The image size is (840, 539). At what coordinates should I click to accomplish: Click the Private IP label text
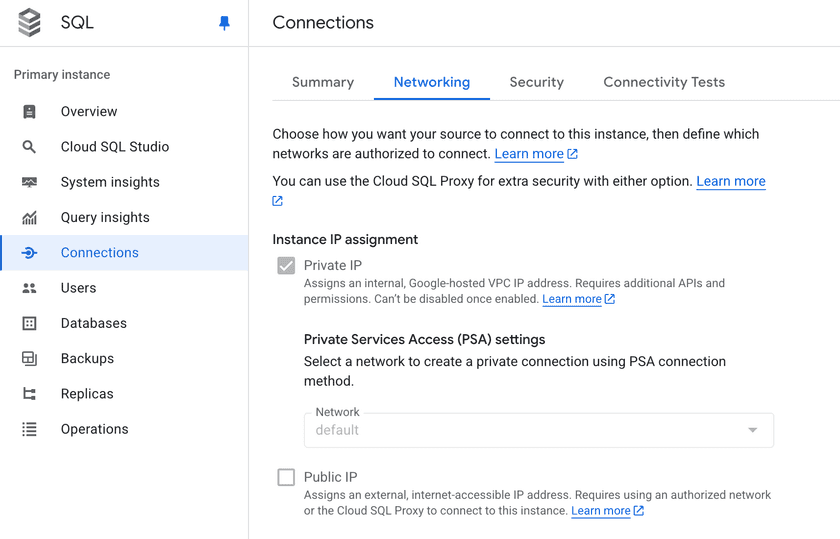click(x=333, y=265)
